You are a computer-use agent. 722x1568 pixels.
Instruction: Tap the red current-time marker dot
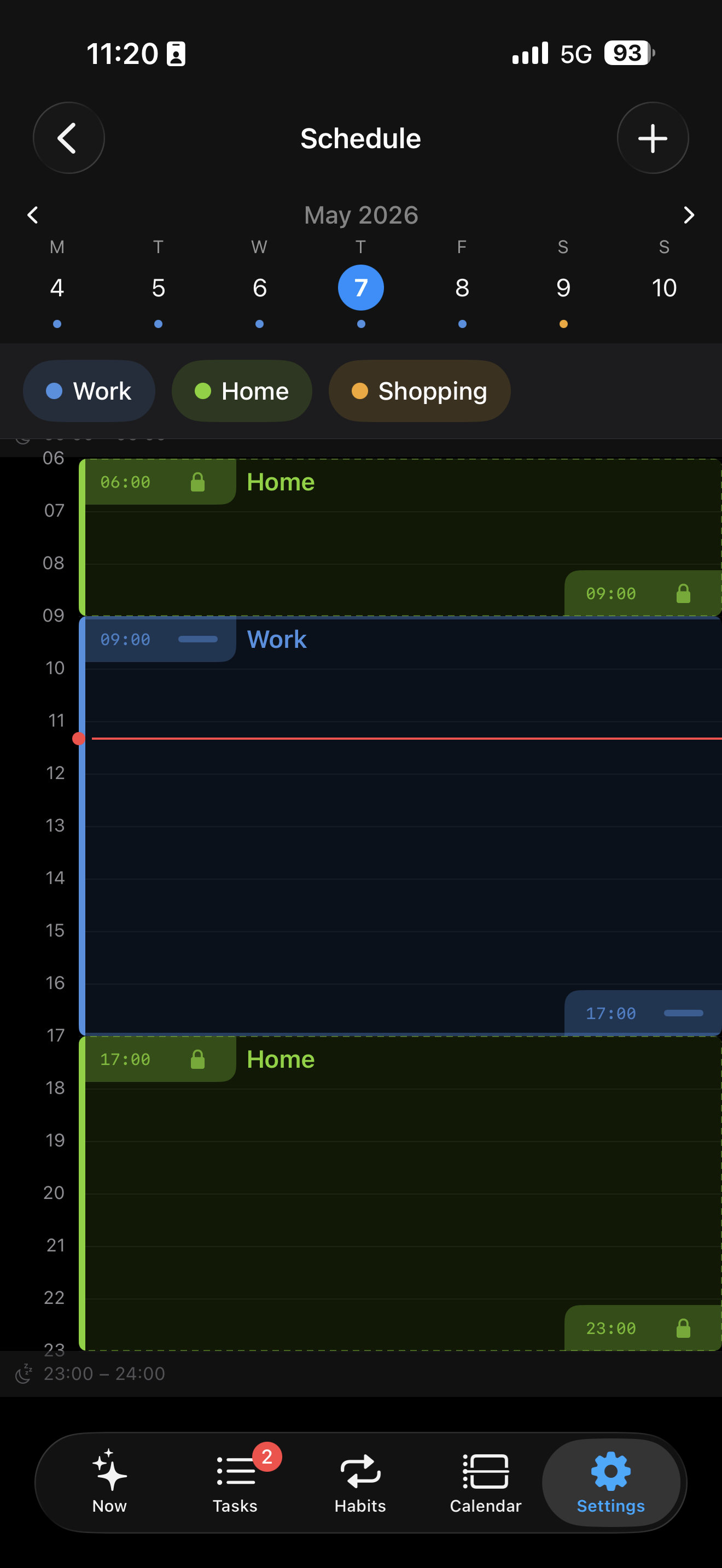click(79, 738)
